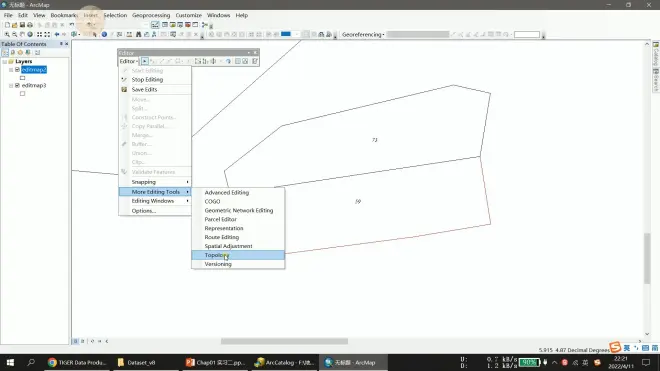Click the Identify info tool
The width and height of the screenshot is (660, 371).
[x=104, y=35]
